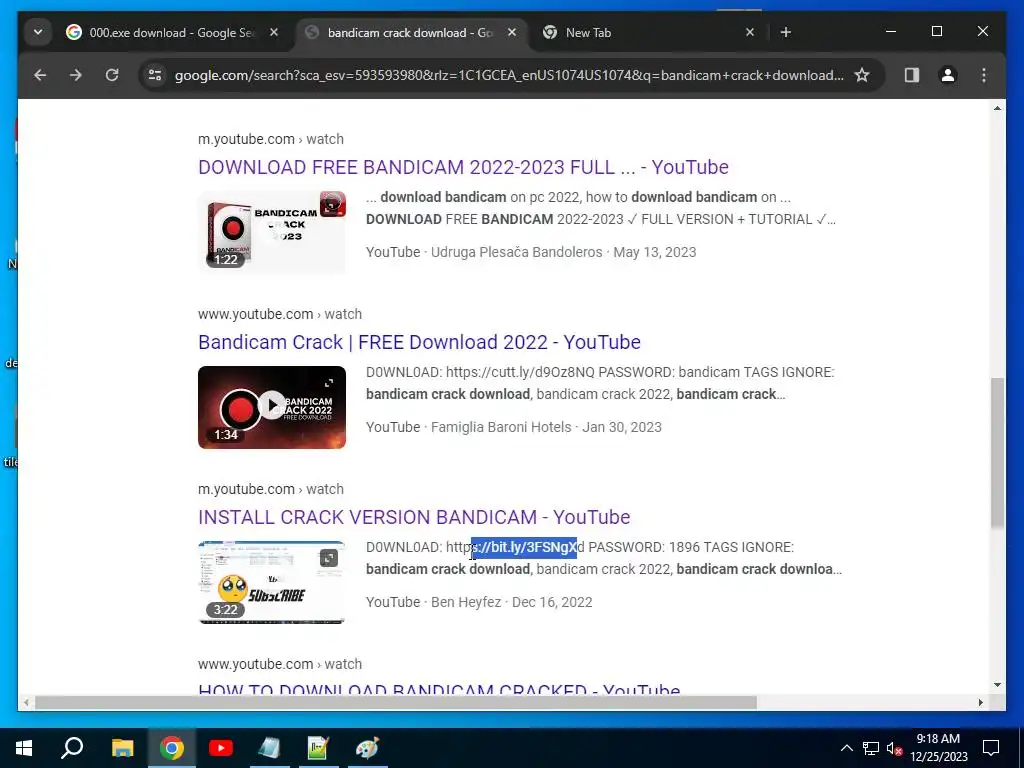Bookmark this page with the star icon
This screenshot has width=1024, height=768.
pyautogui.click(x=862, y=75)
